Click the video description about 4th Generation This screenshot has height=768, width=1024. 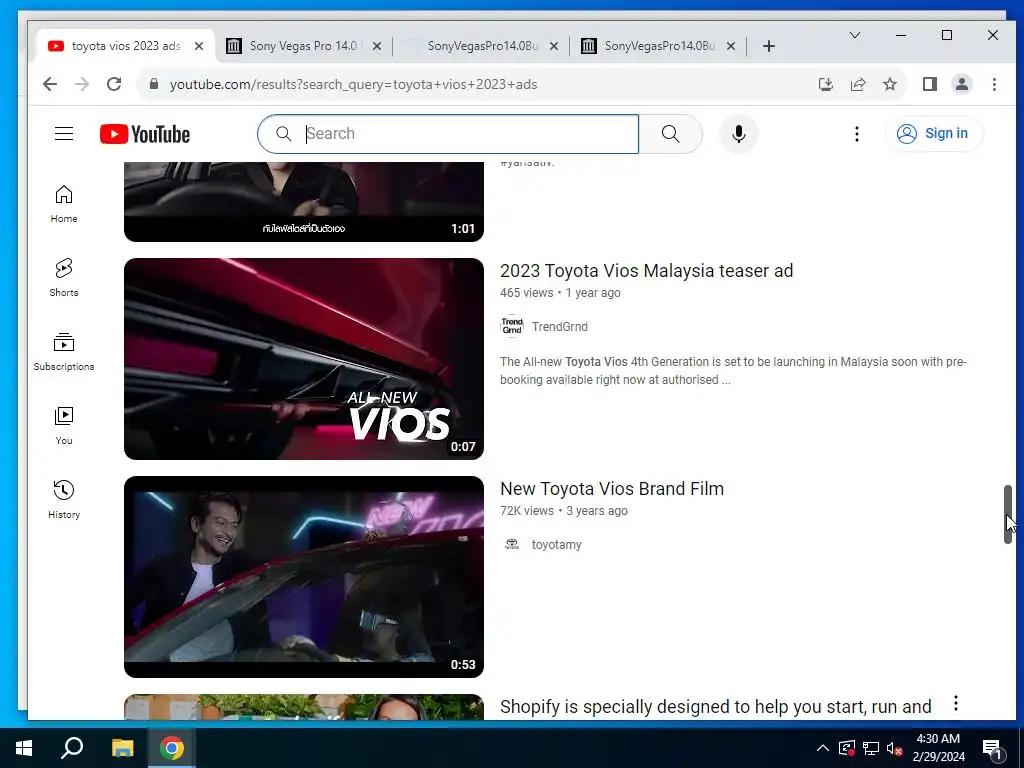733,370
